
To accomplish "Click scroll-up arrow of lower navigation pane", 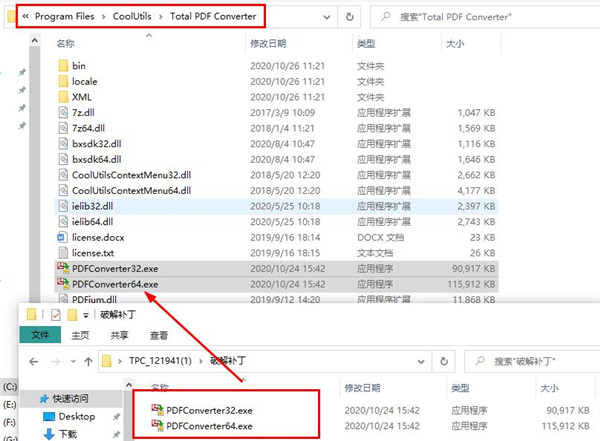I will point(129,385).
